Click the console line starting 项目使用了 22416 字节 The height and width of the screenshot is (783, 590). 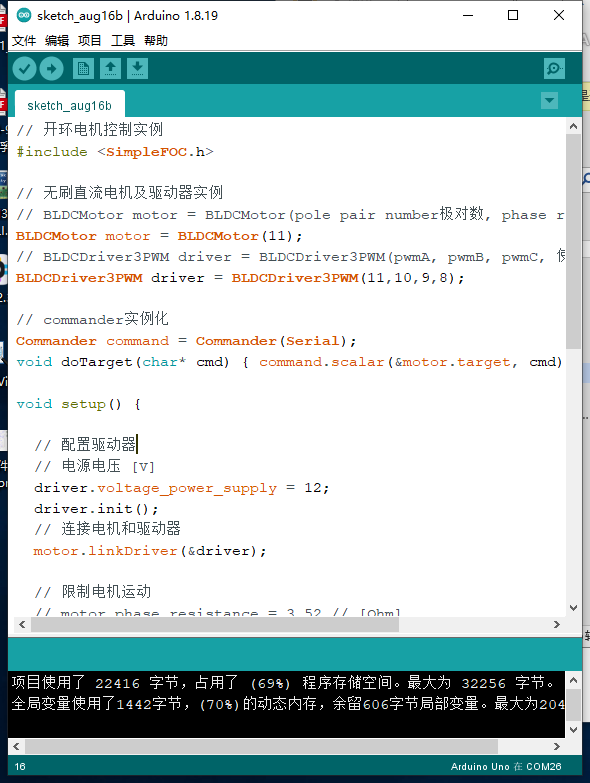pyautogui.click(x=283, y=683)
